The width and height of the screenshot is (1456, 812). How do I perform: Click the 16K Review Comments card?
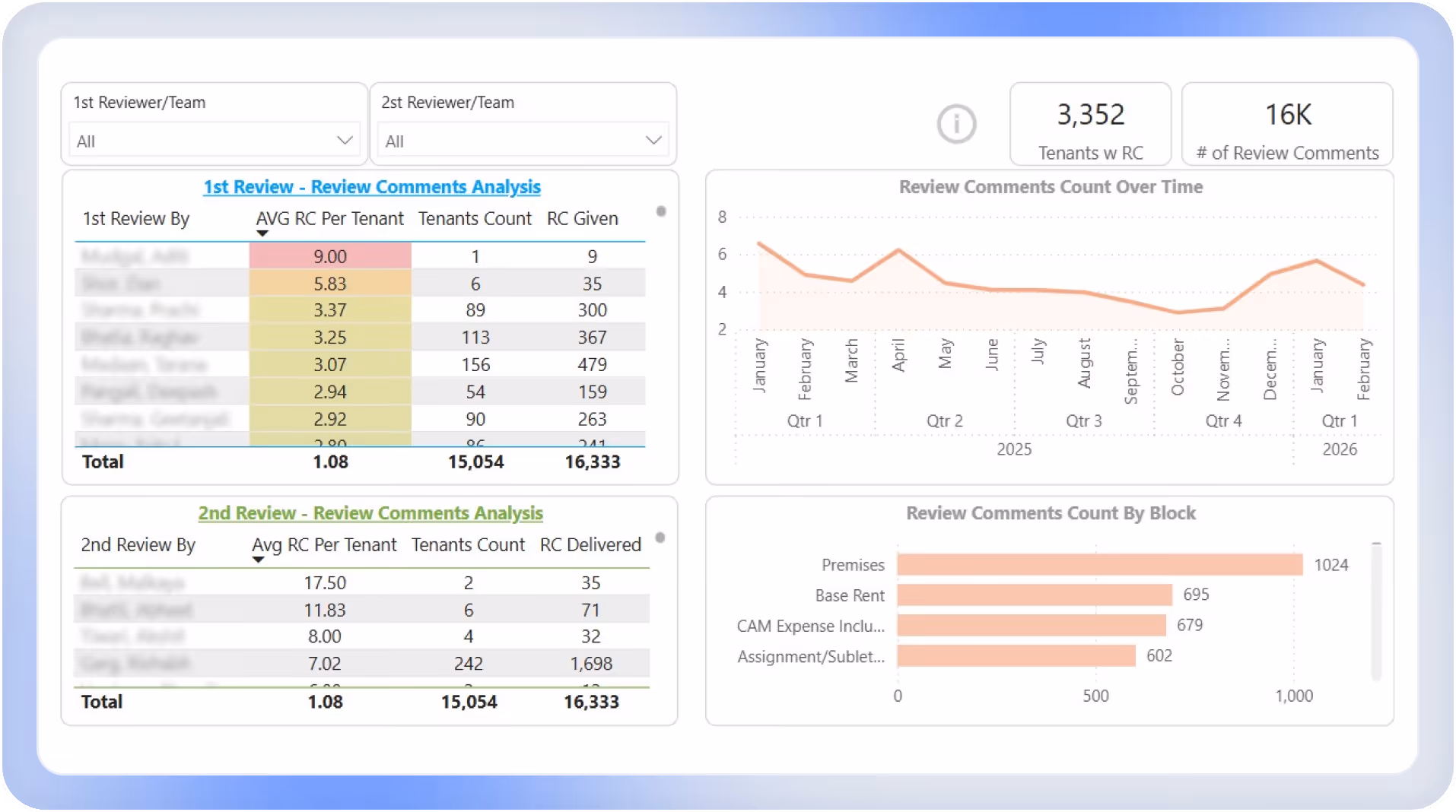pos(1286,124)
